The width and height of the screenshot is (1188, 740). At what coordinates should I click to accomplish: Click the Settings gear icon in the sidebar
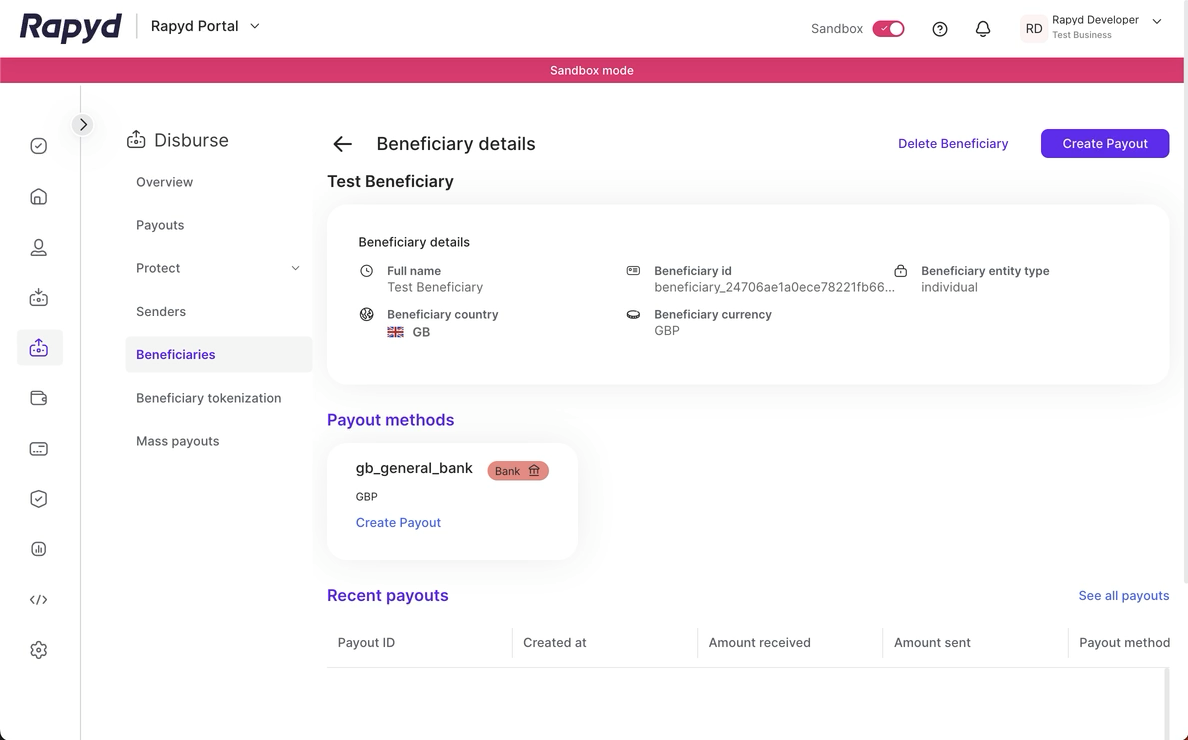pos(38,649)
